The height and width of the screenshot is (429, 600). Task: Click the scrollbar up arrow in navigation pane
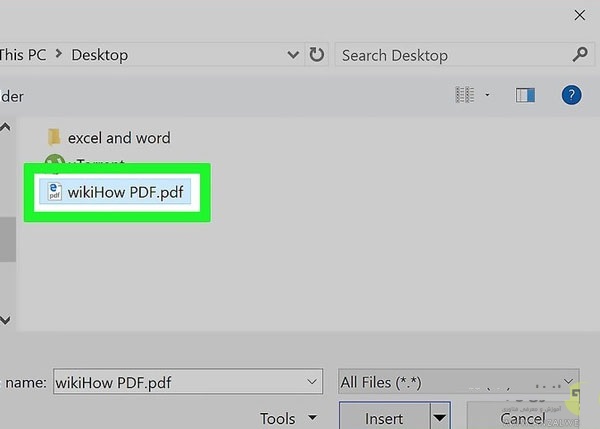pos(5,128)
